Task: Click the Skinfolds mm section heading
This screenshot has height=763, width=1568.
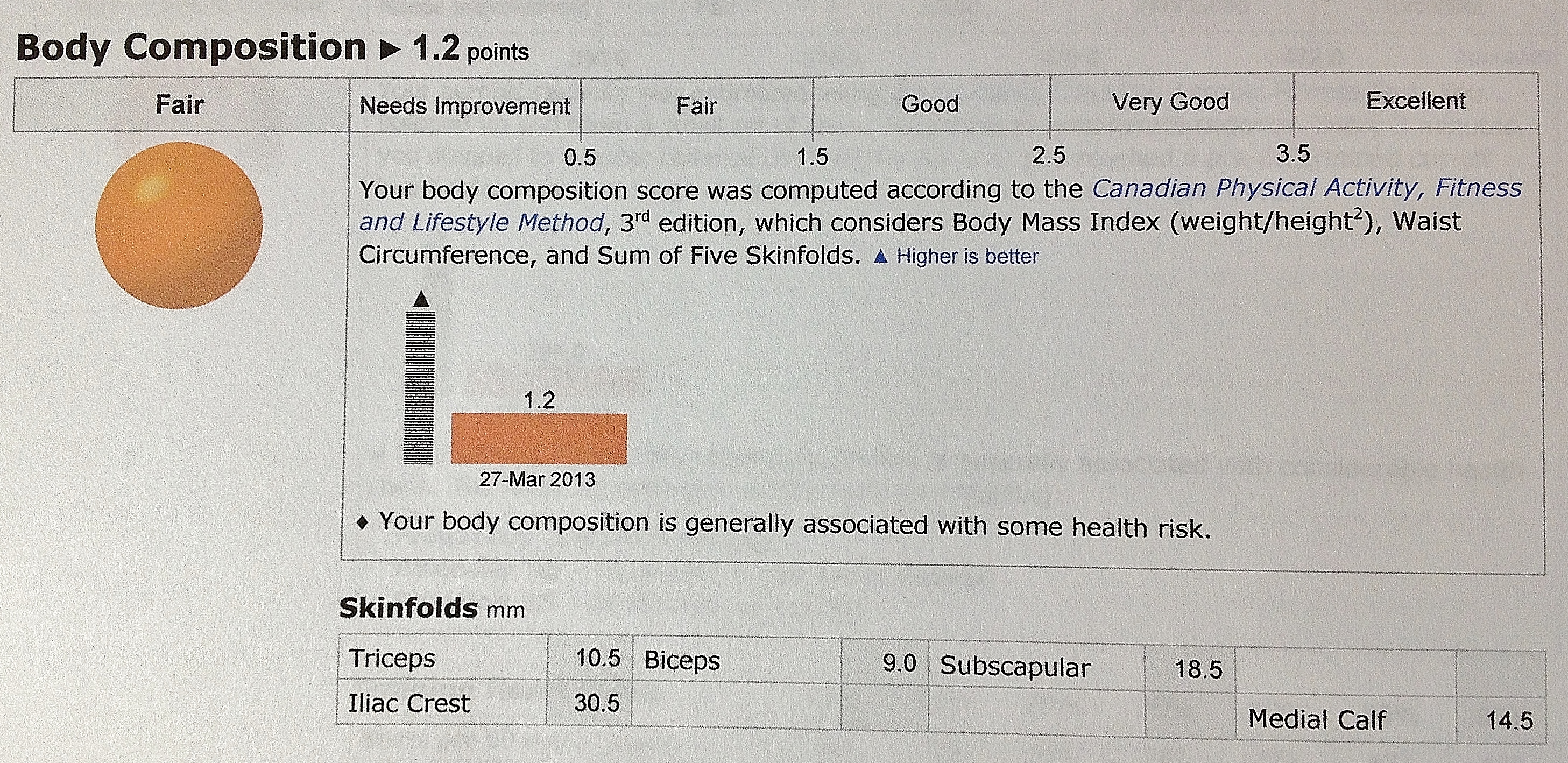Action: [432, 608]
